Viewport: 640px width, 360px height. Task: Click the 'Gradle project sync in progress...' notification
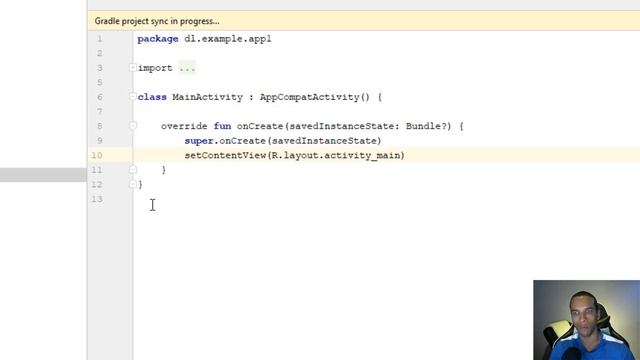tap(157, 21)
